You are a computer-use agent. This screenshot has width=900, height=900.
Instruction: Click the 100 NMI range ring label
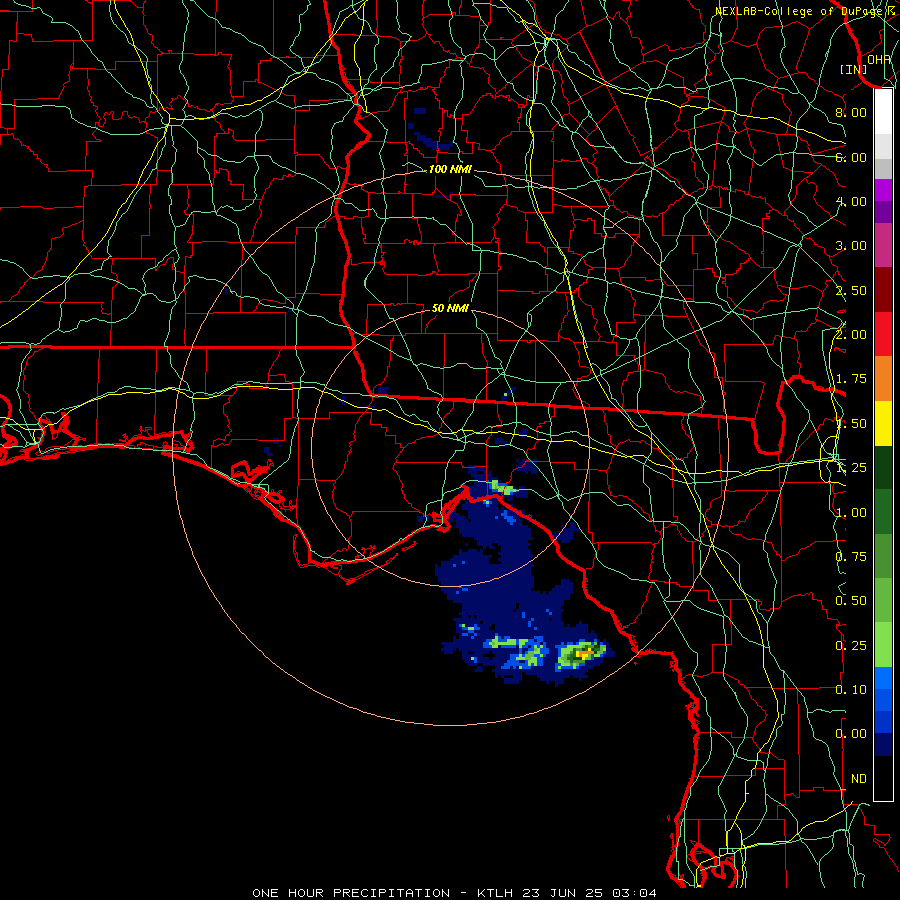(450, 169)
